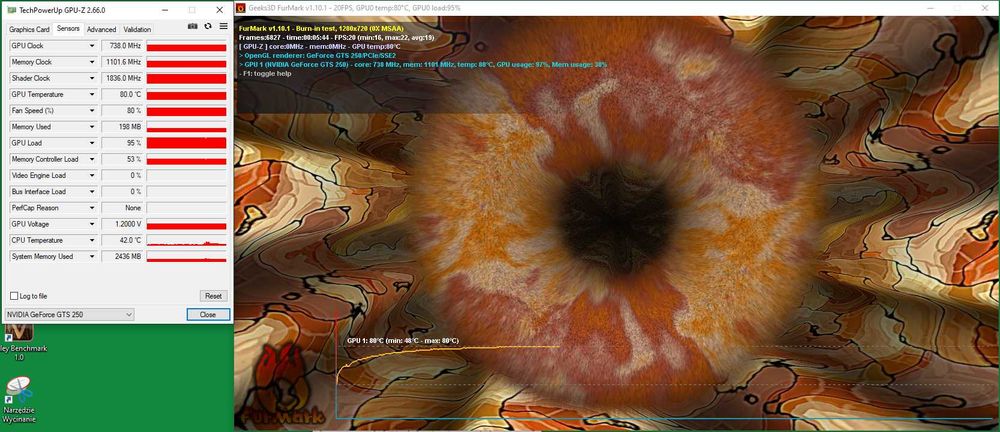This screenshot has width=1000, height=432.
Task: Click the 2436 MB System Memory value
Action: (x=122, y=257)
